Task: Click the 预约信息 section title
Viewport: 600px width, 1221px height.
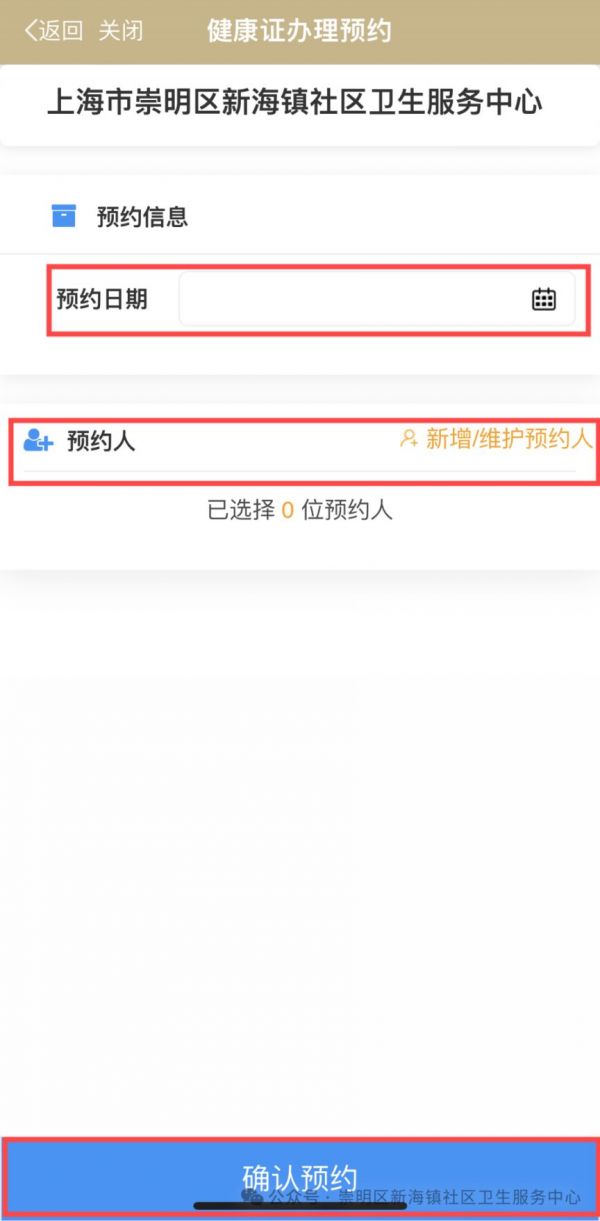Action: tap(142, 216)
